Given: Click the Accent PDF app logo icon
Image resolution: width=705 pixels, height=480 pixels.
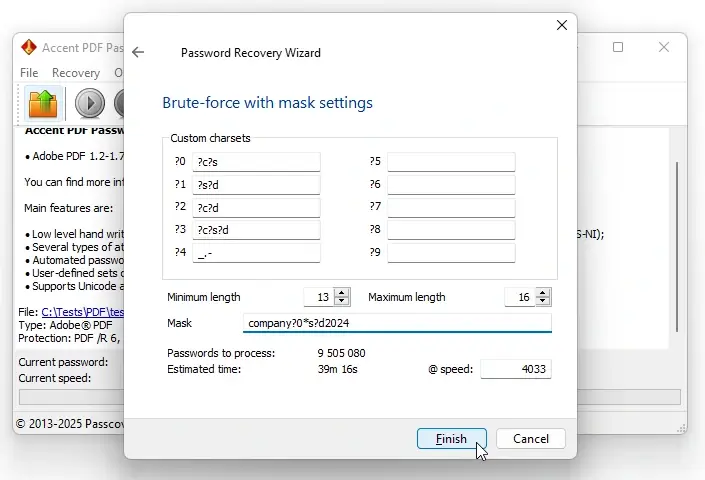Looking at the screenshot, I should 29,47.
